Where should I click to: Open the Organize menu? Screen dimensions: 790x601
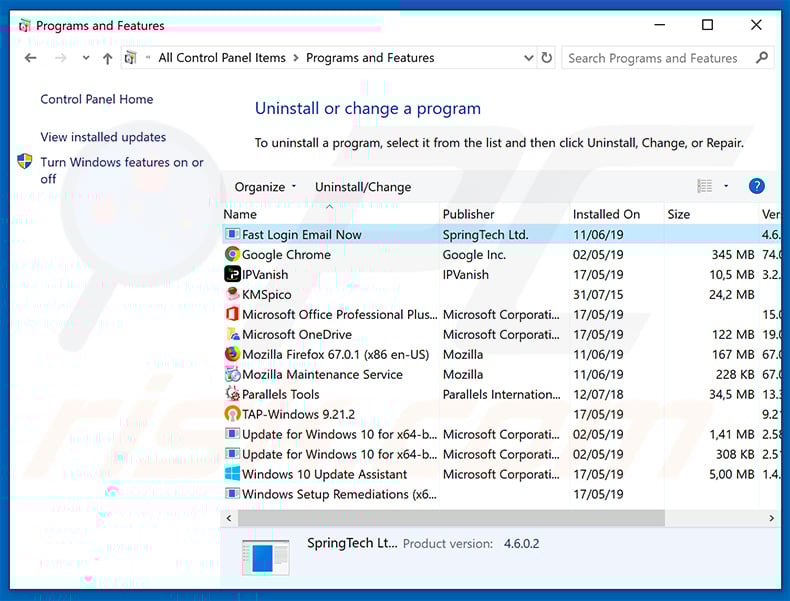265,187
